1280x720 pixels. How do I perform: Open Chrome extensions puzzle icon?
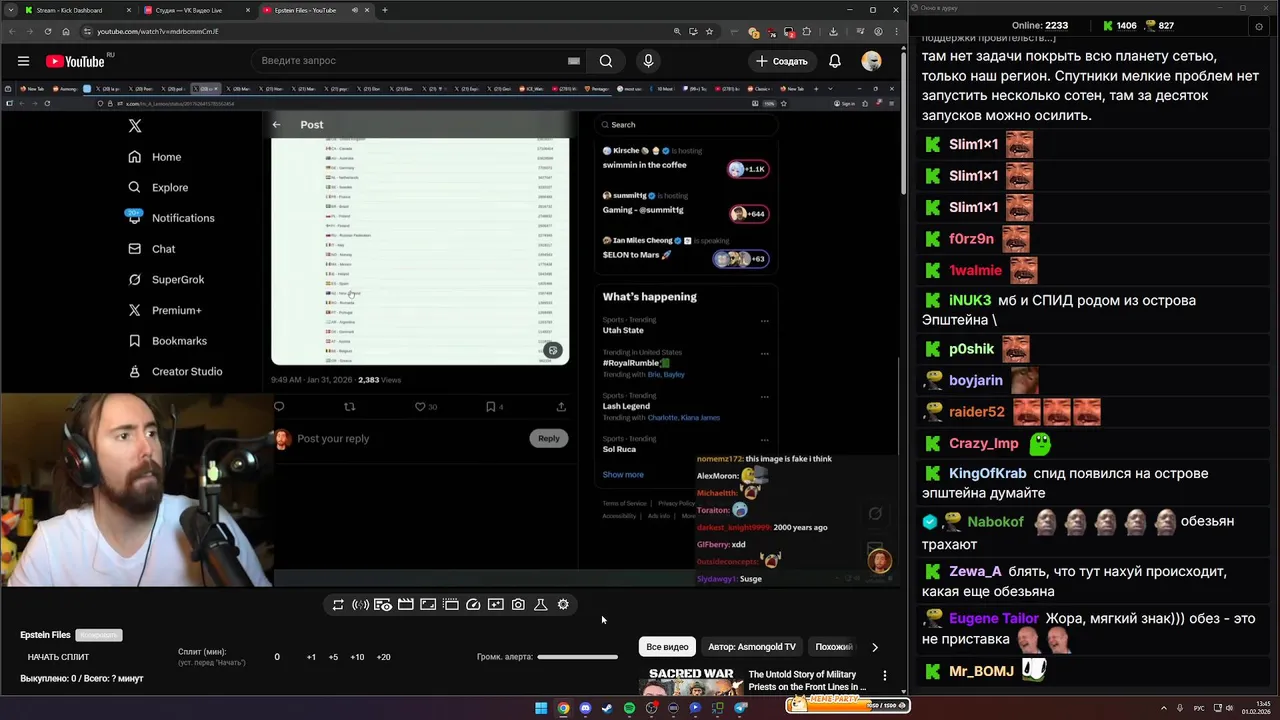pos(808,31)
